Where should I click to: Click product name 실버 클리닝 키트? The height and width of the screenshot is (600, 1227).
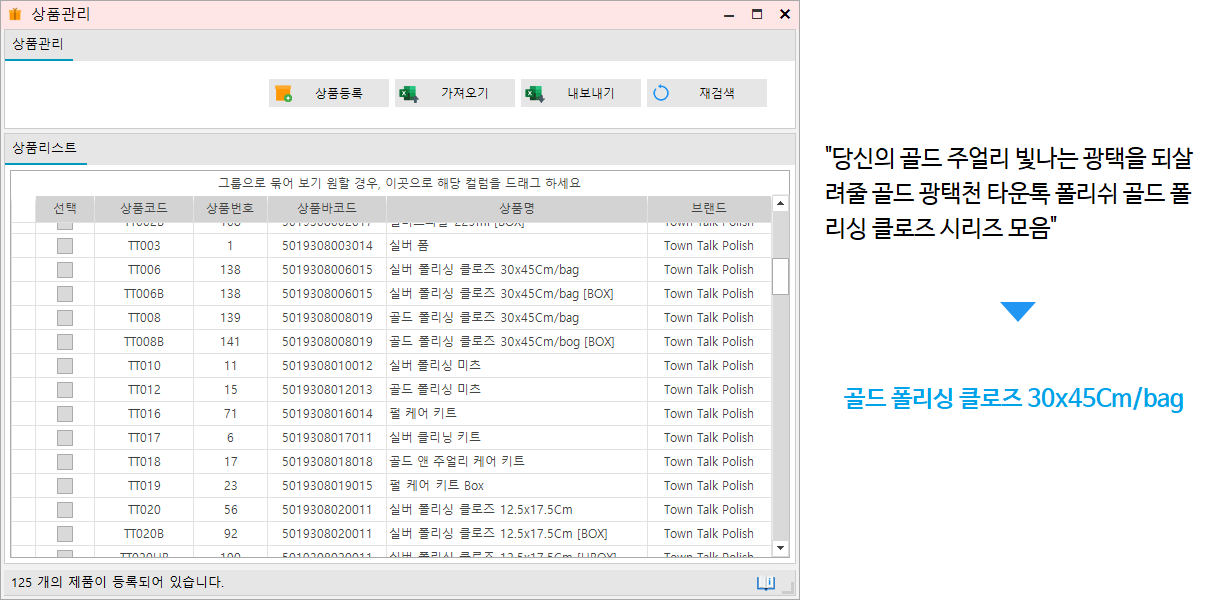(x=435, y=438)
